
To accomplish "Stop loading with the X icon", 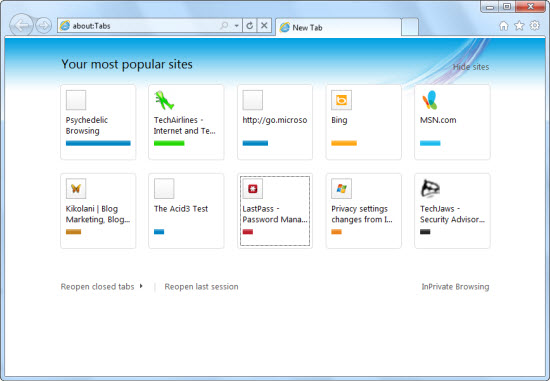I will click(x=264, y=26).
